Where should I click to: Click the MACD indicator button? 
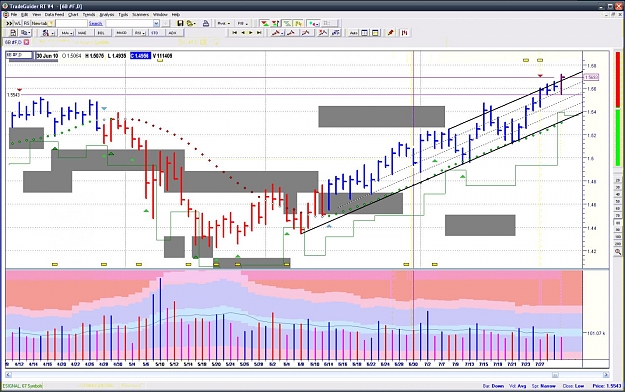point(122,33)
